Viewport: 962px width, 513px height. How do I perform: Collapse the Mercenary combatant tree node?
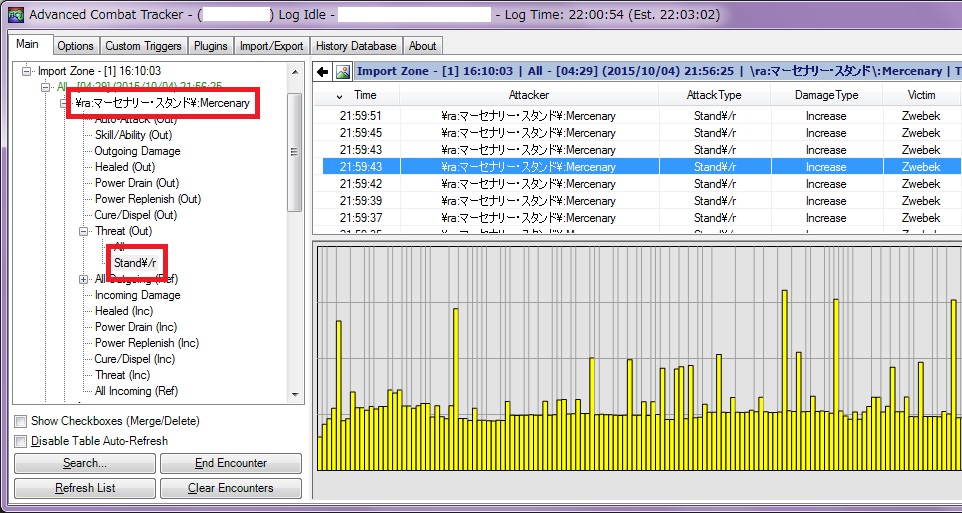click(64, 104)
